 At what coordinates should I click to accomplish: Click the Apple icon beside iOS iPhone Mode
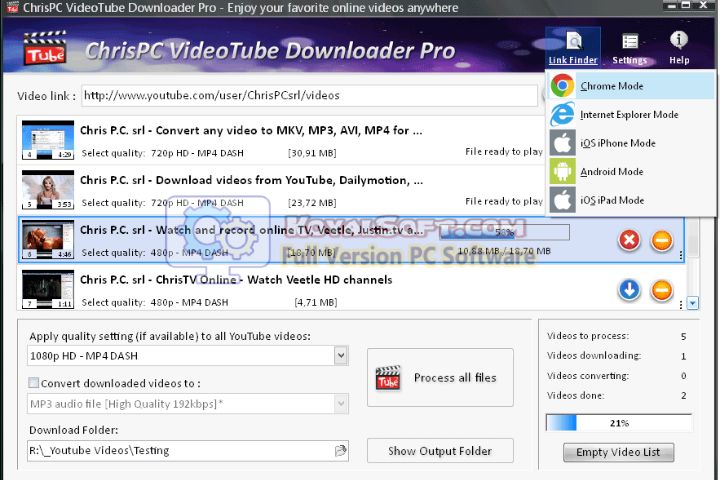562,143
